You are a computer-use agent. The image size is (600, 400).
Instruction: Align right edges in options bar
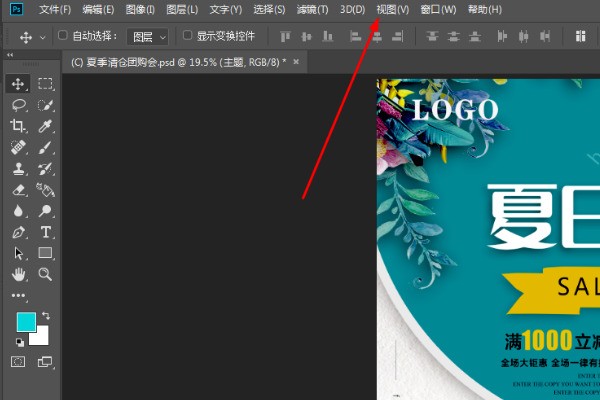[x=398, y=37]
